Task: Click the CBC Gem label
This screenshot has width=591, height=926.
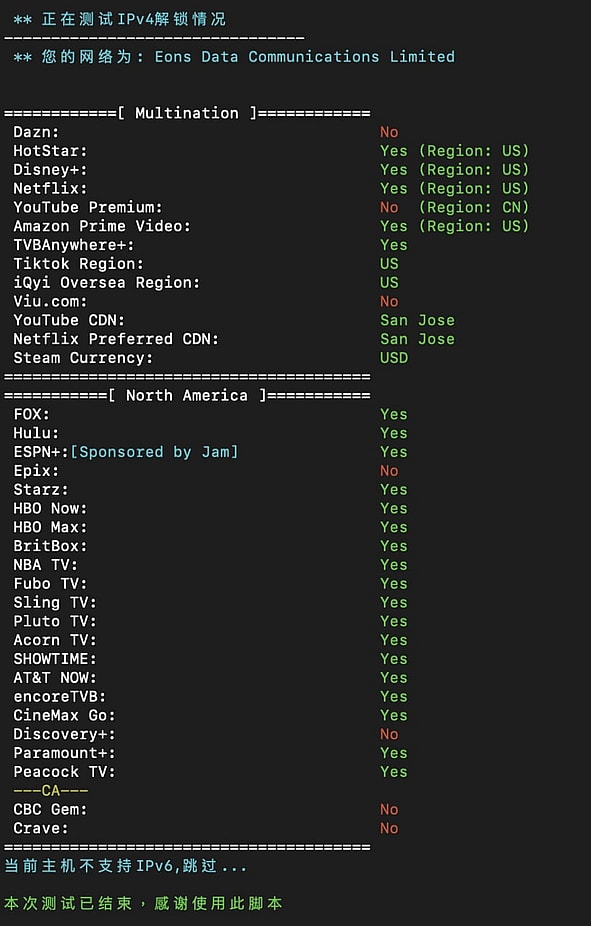Action: [x=50, y=809]
